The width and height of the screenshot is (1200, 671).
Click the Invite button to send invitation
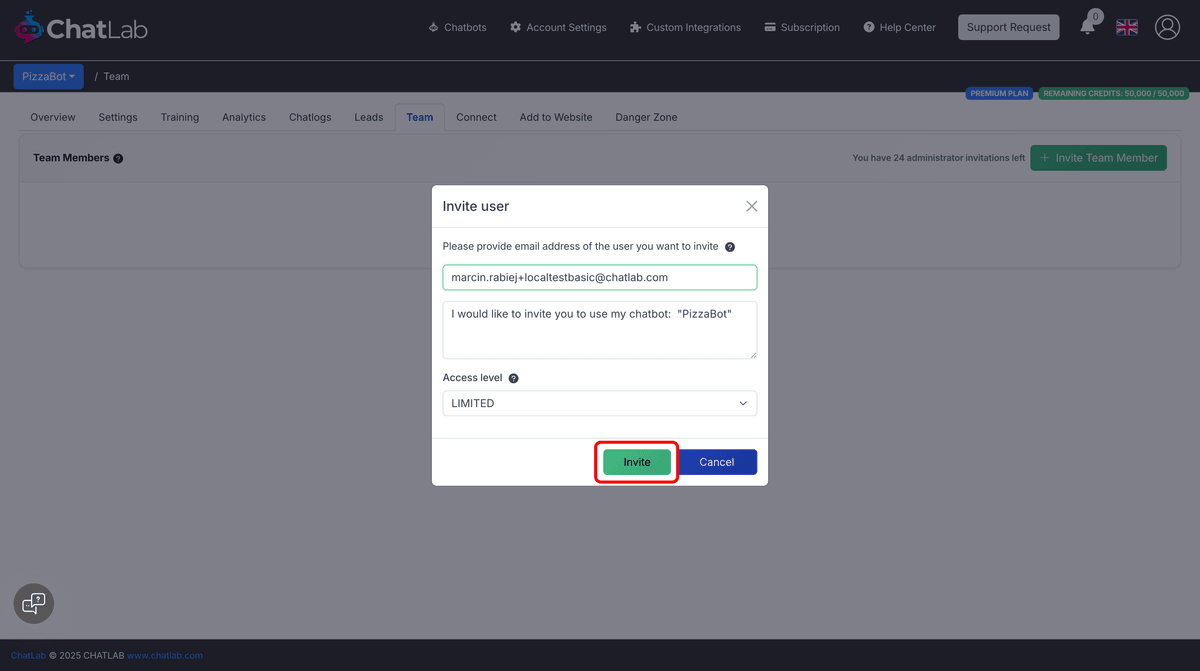coord(636,461)
